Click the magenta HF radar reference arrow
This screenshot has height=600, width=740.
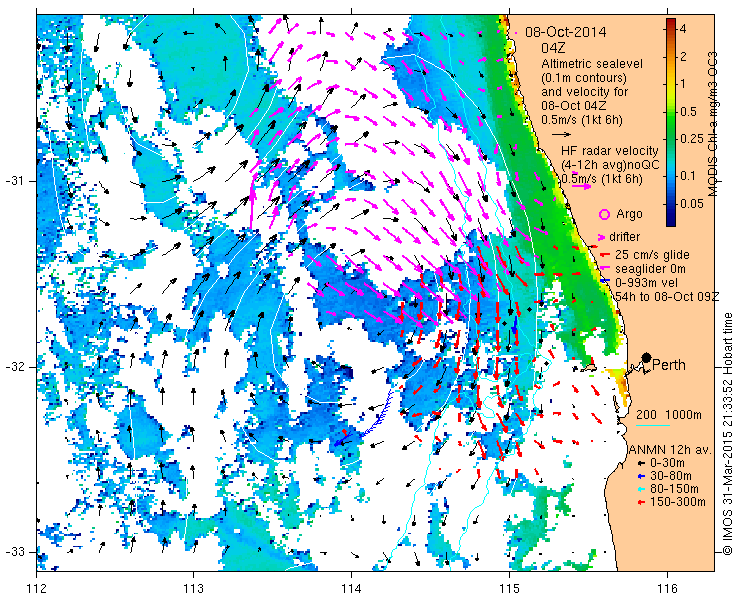pos(581,186)
